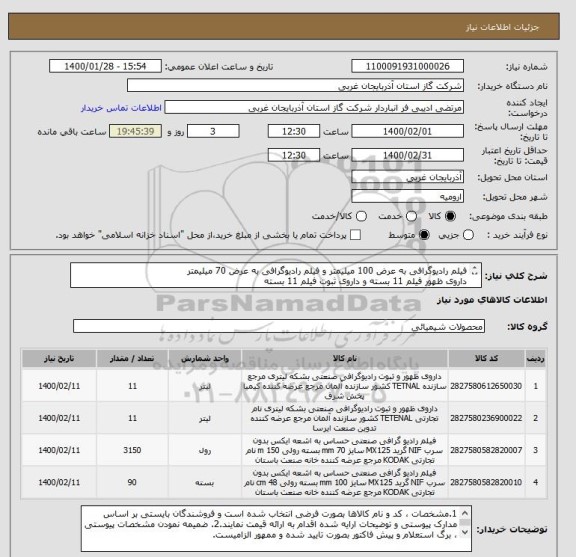Choose the متوسط purchase type radio

point(424,235)
